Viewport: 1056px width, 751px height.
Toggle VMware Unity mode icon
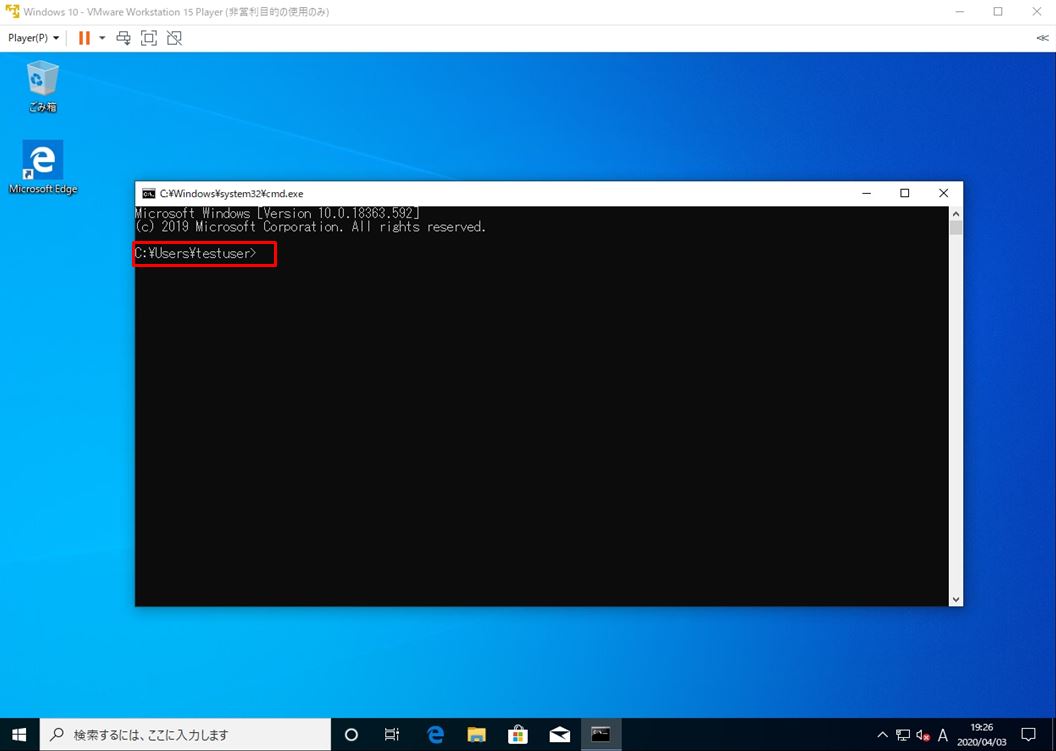coord(174,38)
